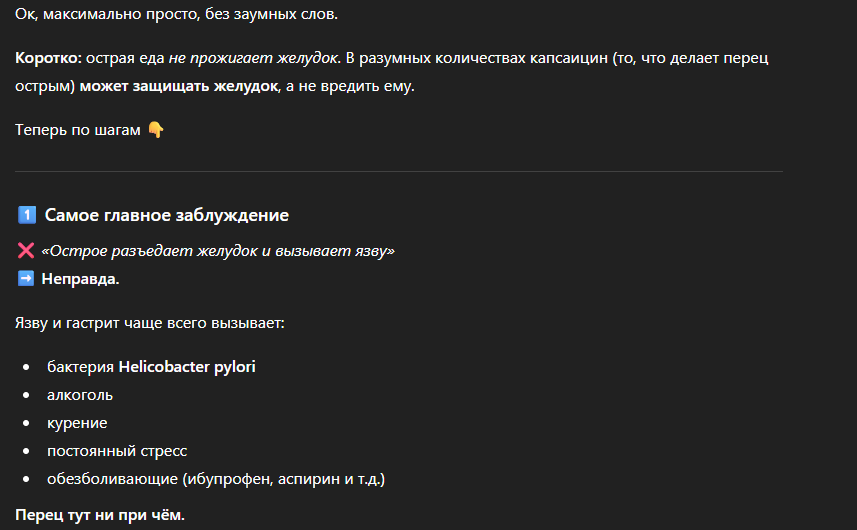Click the bullet before the курение item
Image resolution: width=857 pixels, height=530 pixels.
[26, 423]
